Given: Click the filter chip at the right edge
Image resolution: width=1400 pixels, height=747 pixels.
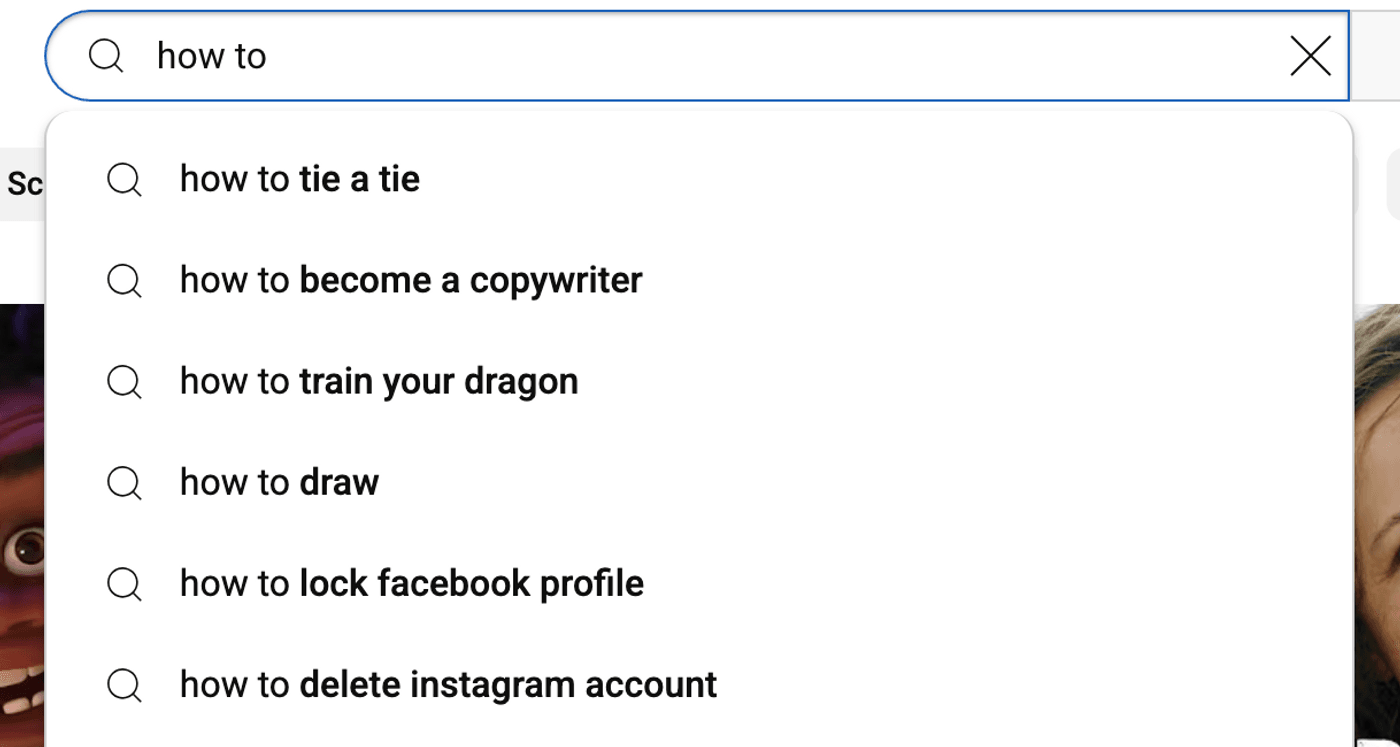Looking at the screenshot, I should [x=1392, y=184].
